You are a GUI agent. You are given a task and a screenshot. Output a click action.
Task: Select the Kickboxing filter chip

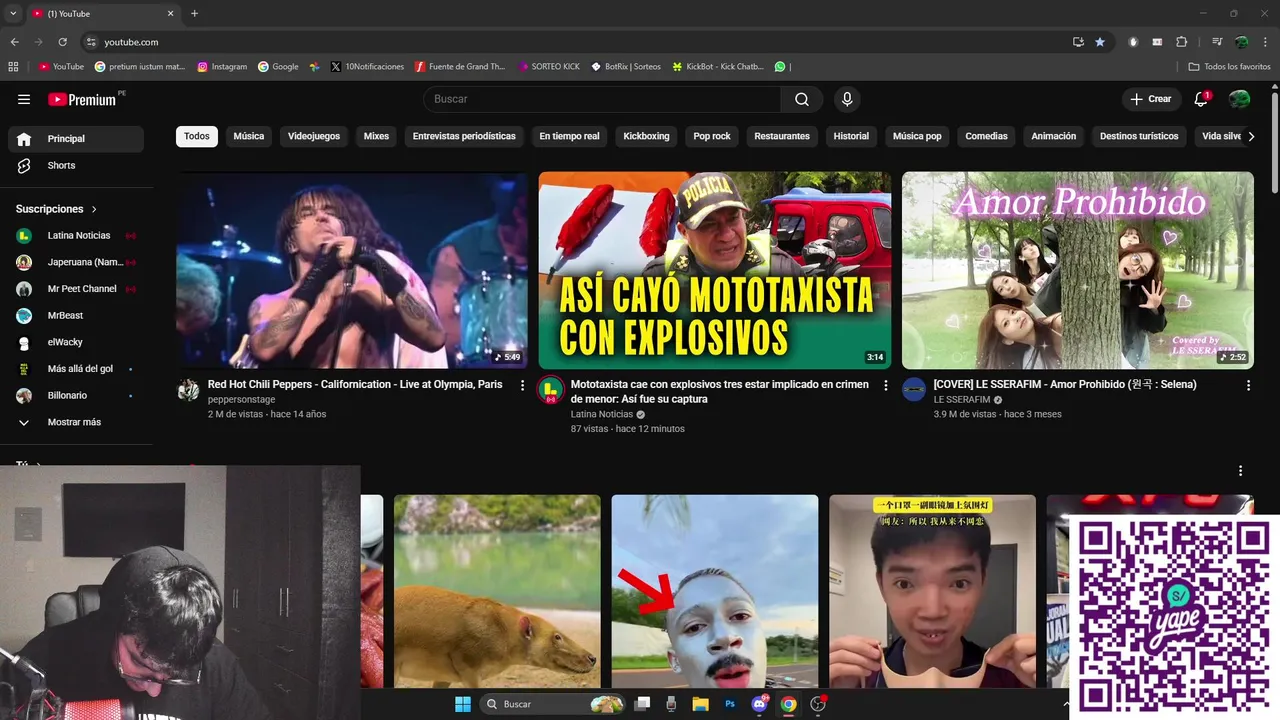(646, 136)
